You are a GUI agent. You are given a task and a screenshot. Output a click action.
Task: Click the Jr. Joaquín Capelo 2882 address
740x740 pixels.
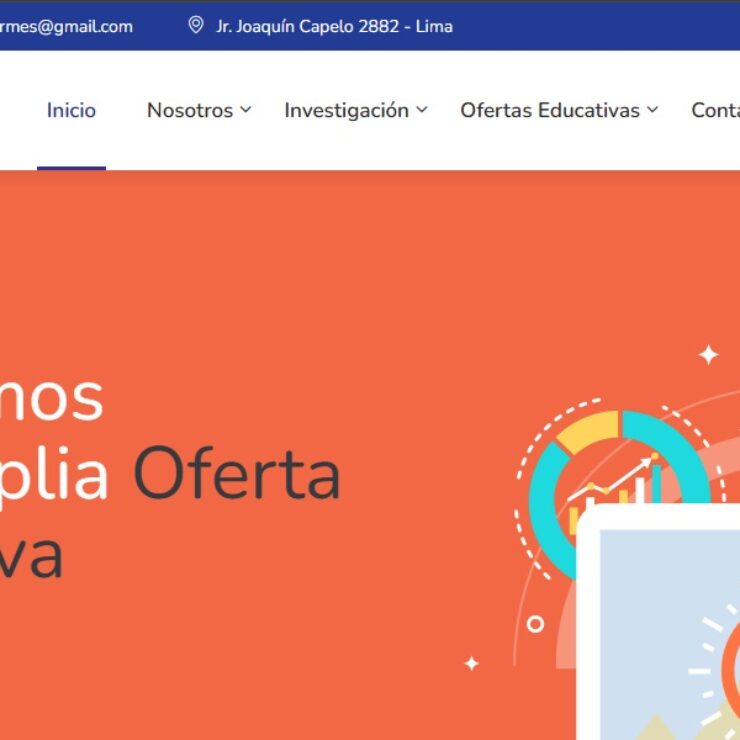(334, 26)
